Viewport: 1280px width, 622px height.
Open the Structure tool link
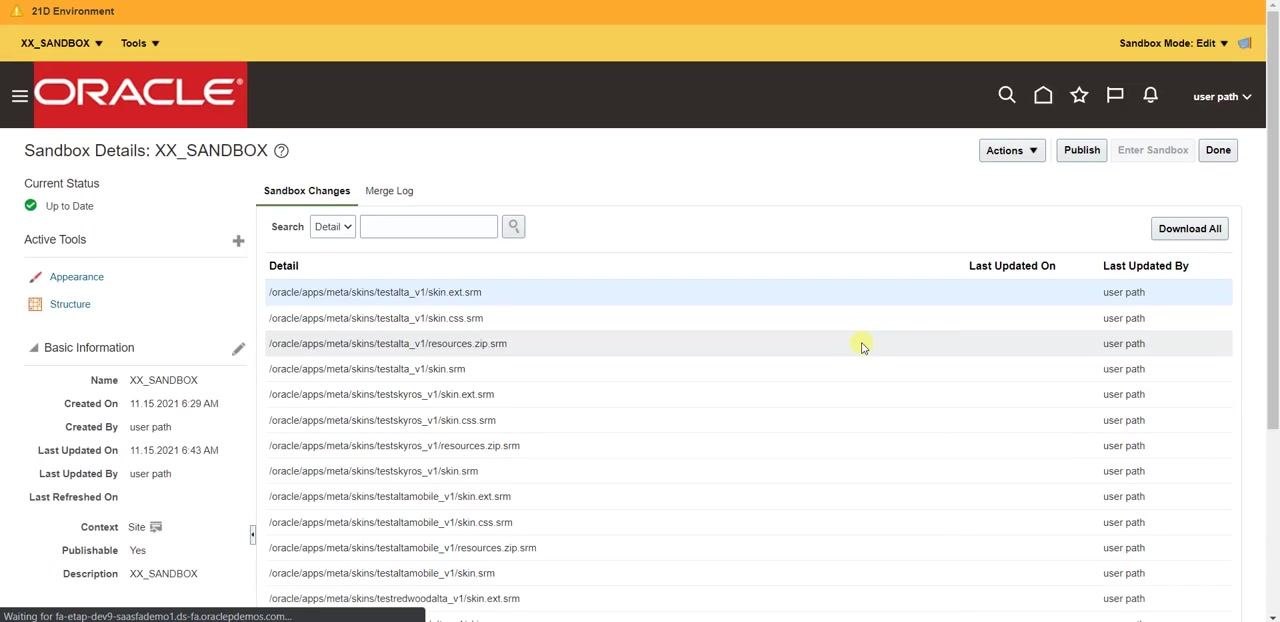[x=70, y=304]
